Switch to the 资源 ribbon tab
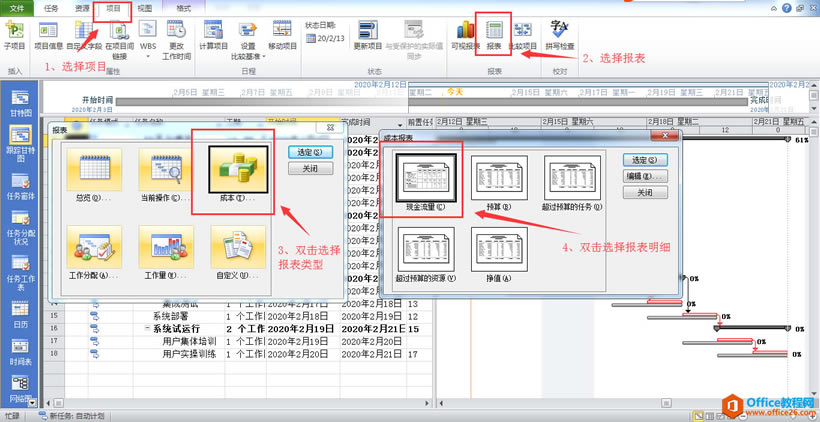Viewport: 820px width, 422px height. [x=82, y=8]
